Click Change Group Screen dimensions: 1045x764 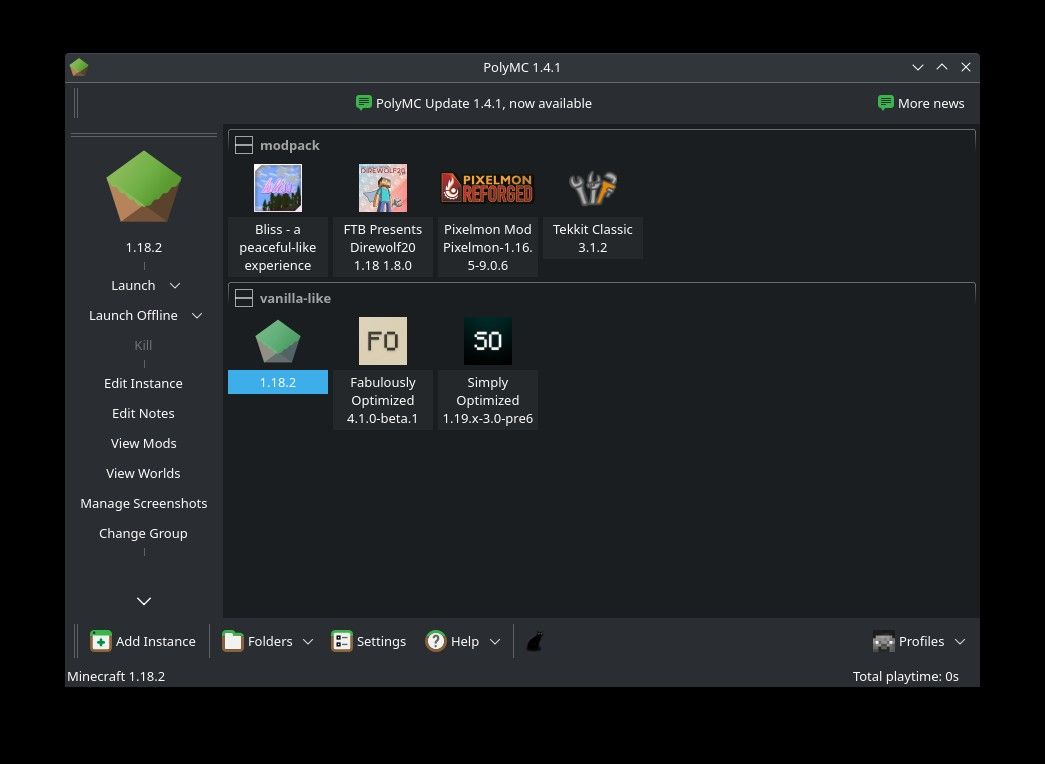click(143, 533)
